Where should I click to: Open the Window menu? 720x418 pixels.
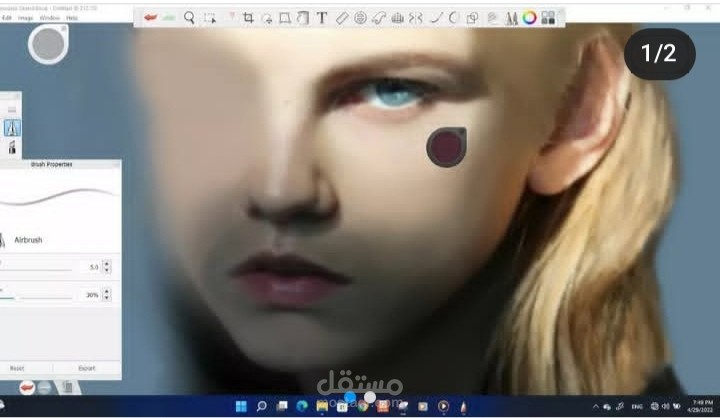[x=50, y=18]
